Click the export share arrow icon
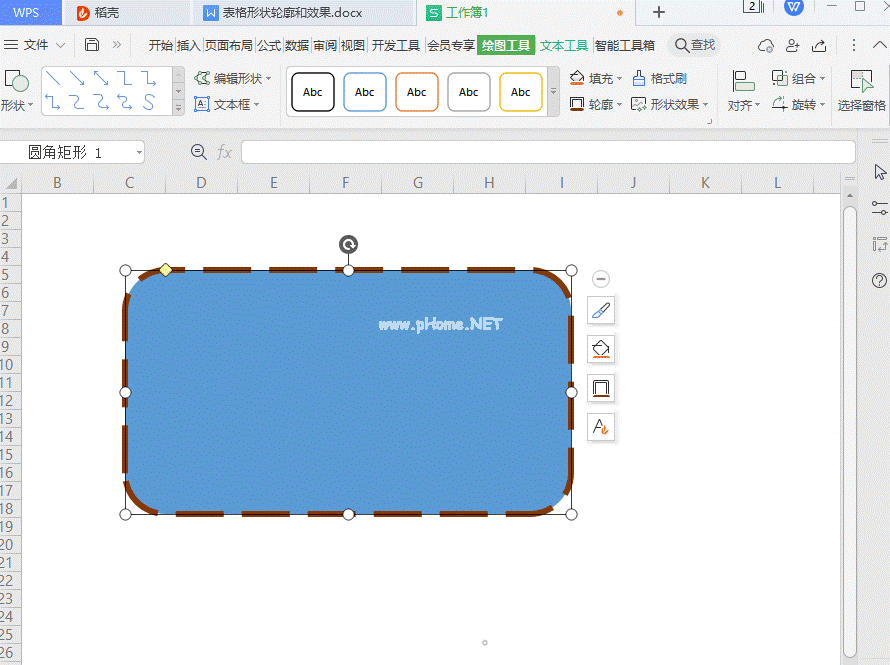This screenshot has width=890, height=665. coord(819,45)
